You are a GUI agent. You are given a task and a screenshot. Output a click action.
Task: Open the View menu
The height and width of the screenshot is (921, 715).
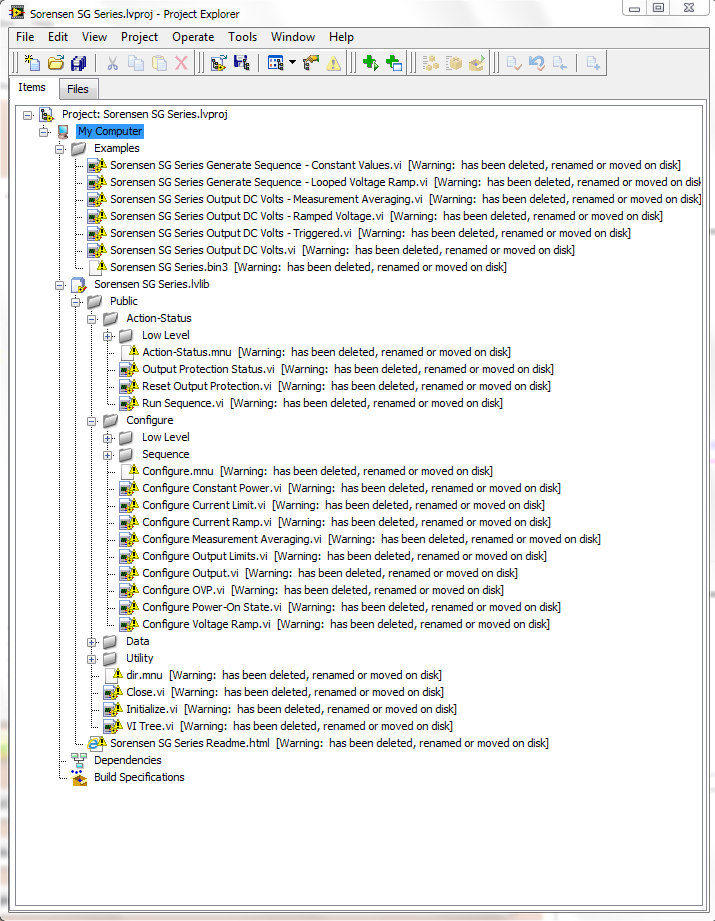(x=94, y=37)
